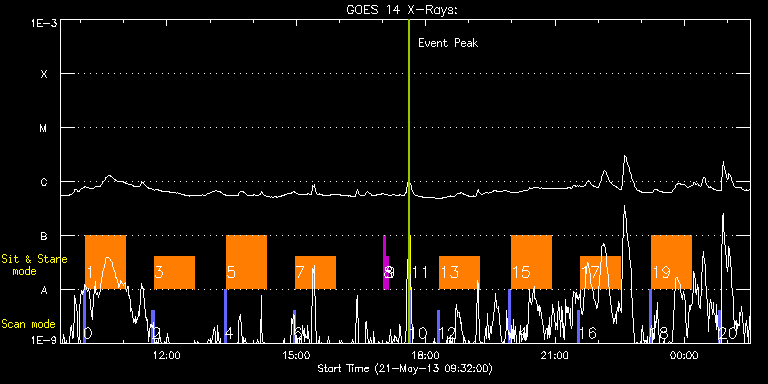Click the B flare class axis label
Image resolution: width=768 pixels, height=384 pixels.
click(x=44, y=237)
